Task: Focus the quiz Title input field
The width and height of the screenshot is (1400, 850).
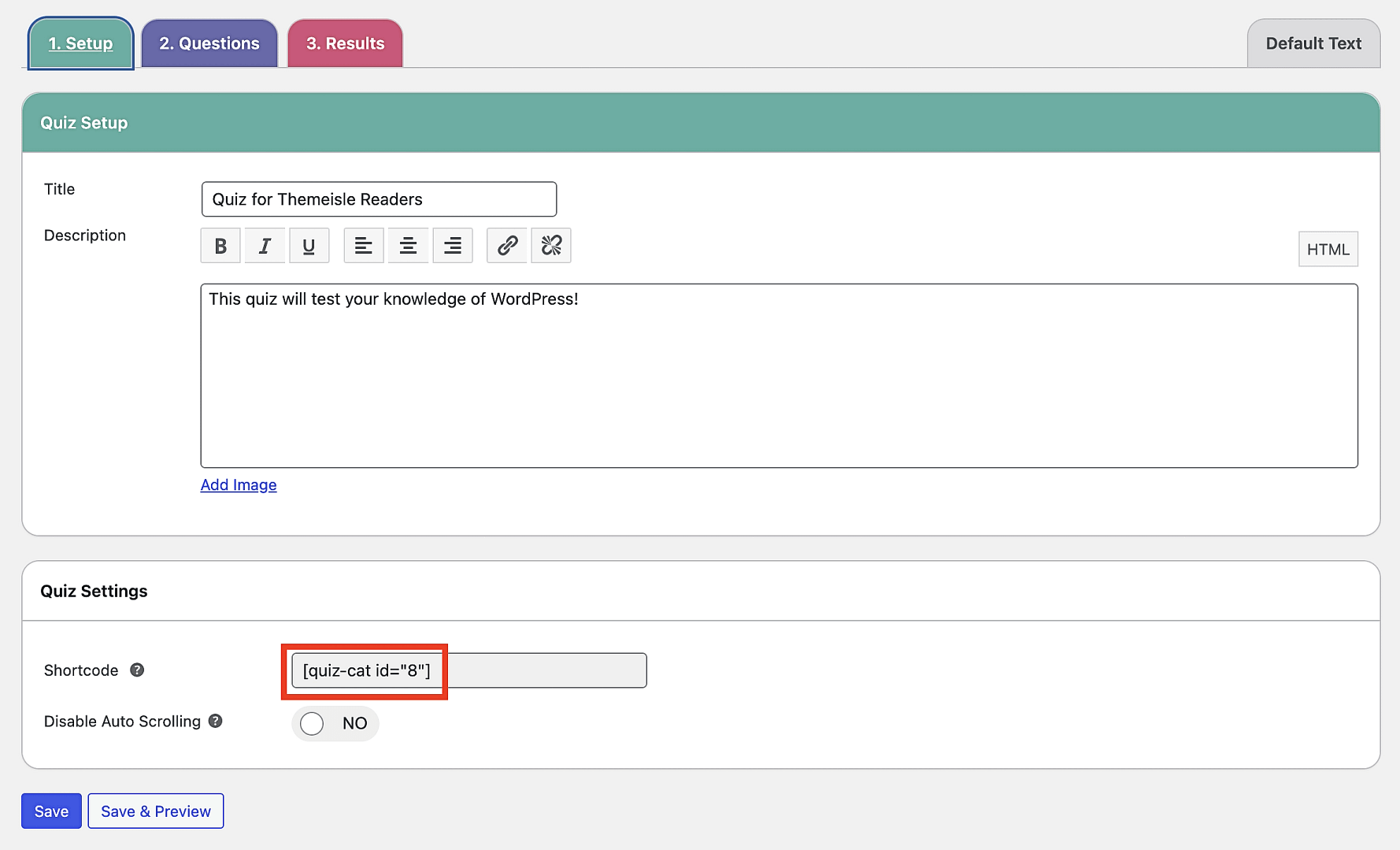Action: (x=379, y=199)
